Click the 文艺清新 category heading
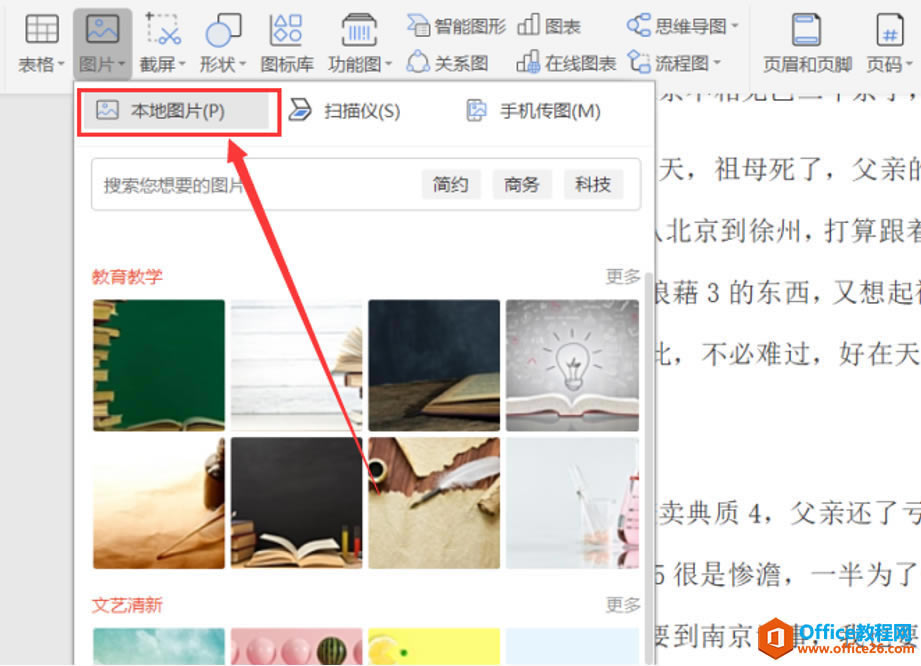Image resolution: width=921 pixels, height=666 pixels. point(127,605)
